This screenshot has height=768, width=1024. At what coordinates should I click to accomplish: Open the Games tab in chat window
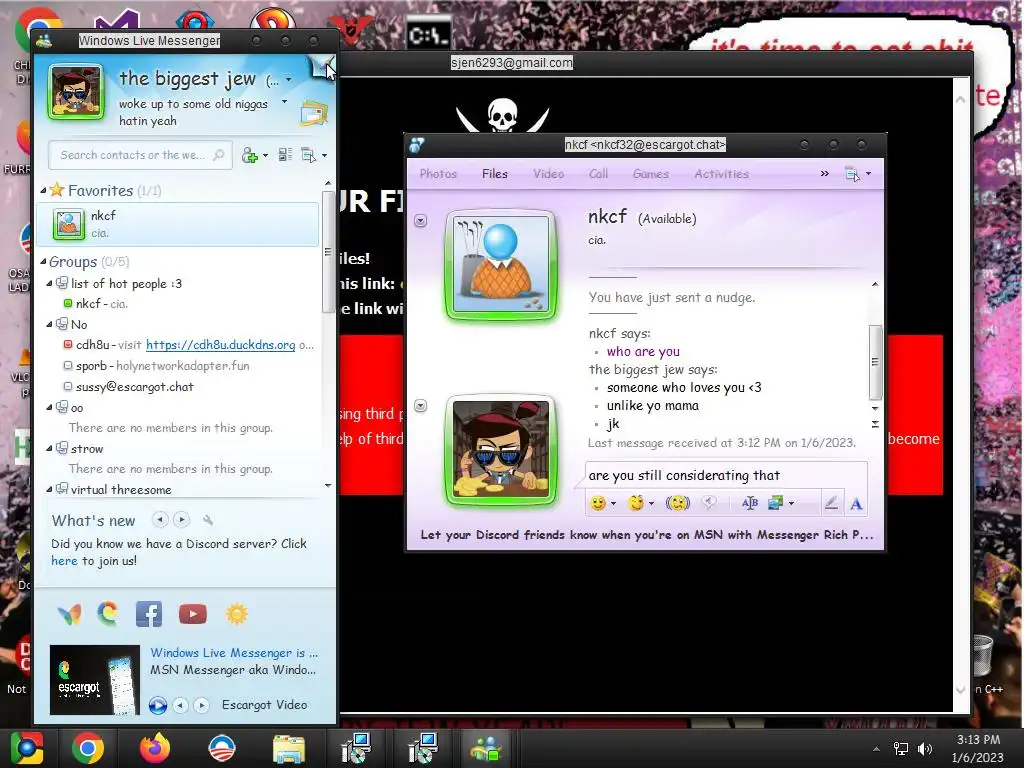(x=650, y=174)
